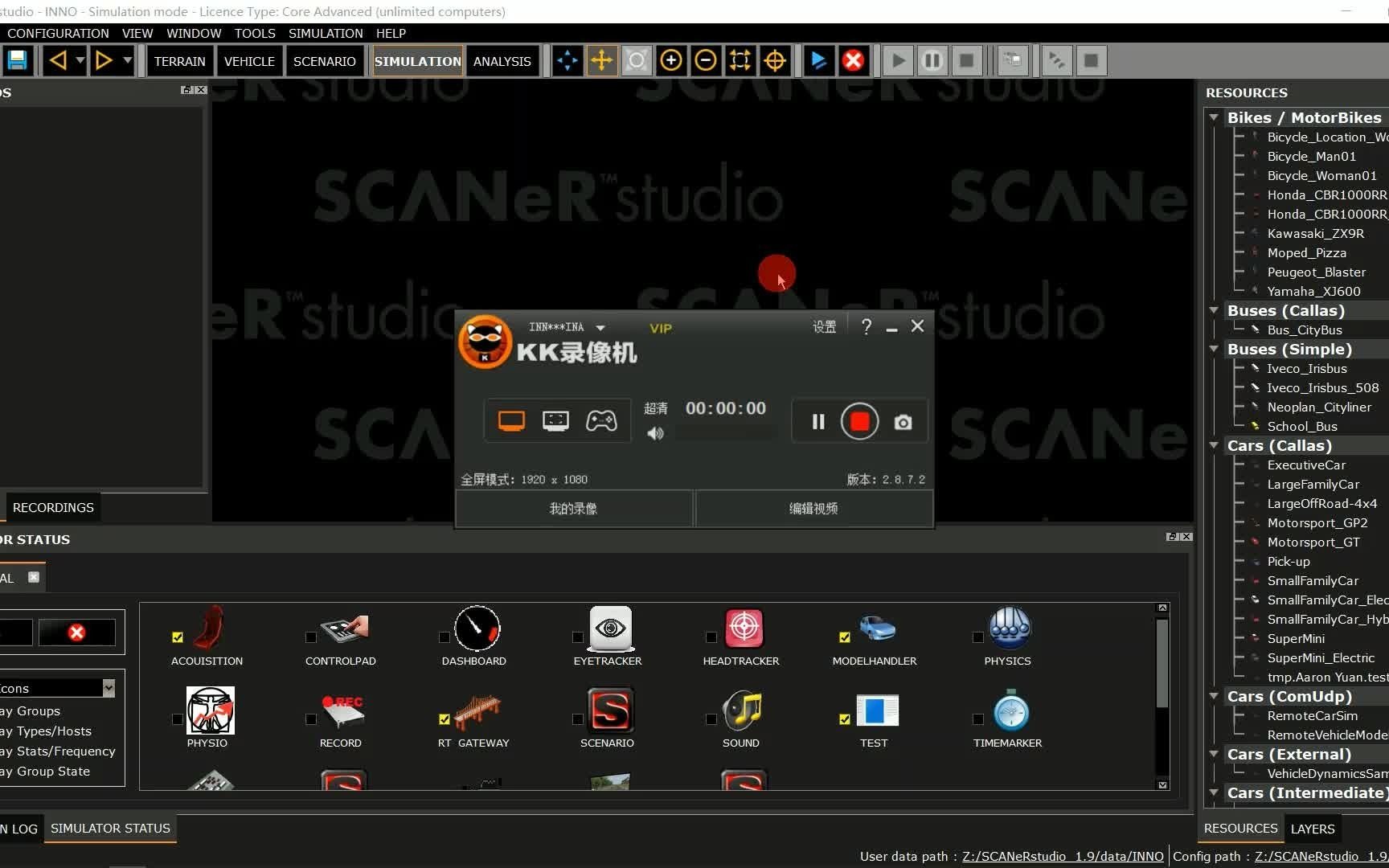Viewport: 1389px width, 868px height.
Task: Toggle the RT GATEWAY module checkbox
Action: [445, 719]
